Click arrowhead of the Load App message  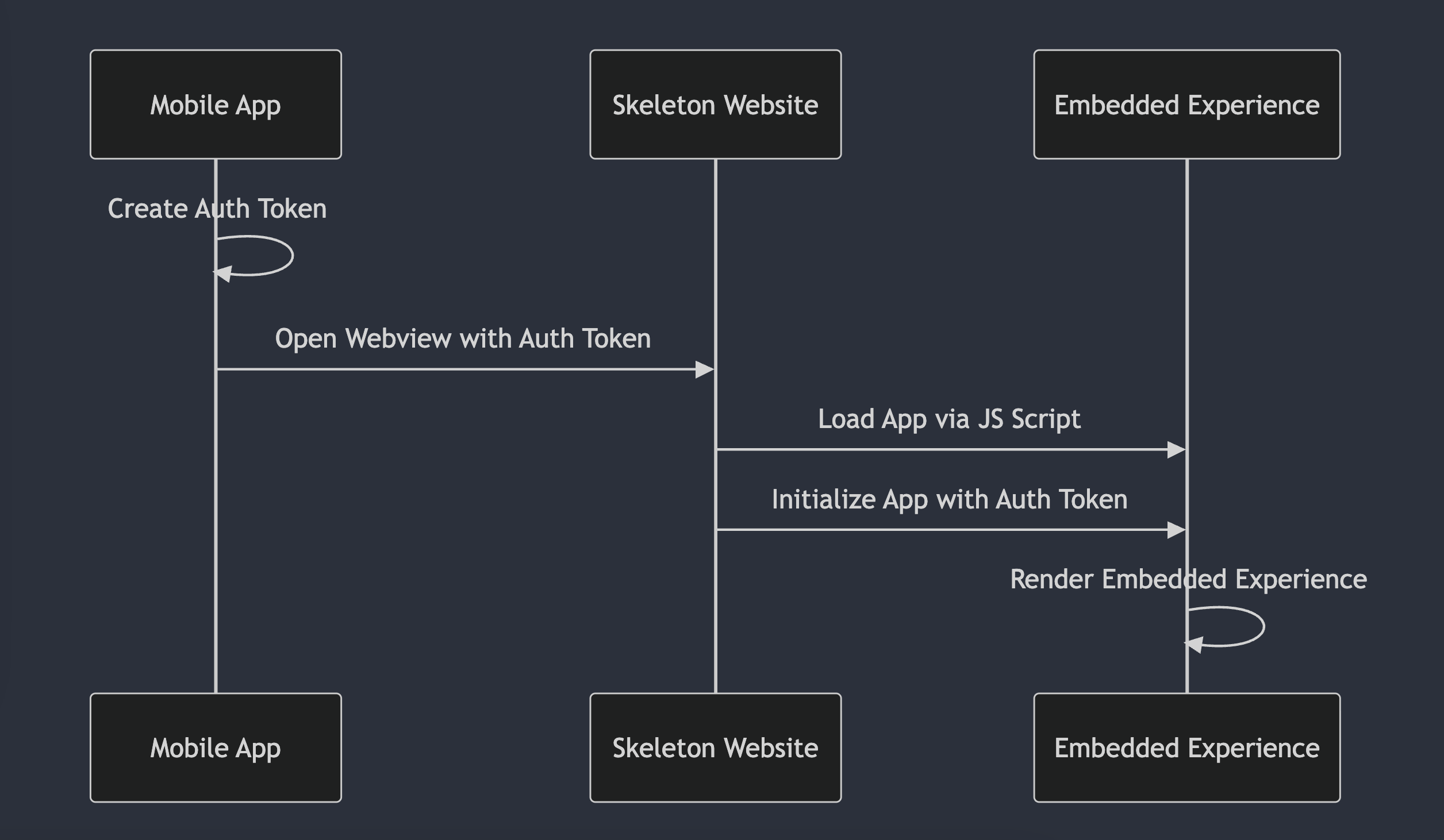(x=1176, y=450)
